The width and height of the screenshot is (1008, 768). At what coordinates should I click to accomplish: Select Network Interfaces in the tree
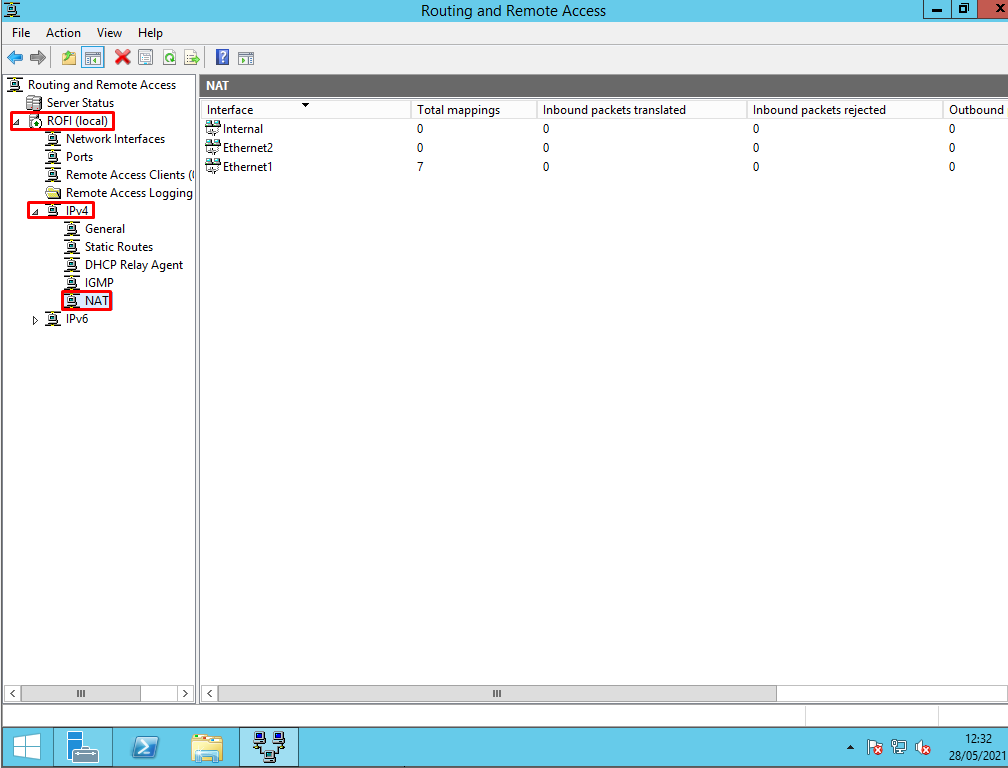[115, 139]
